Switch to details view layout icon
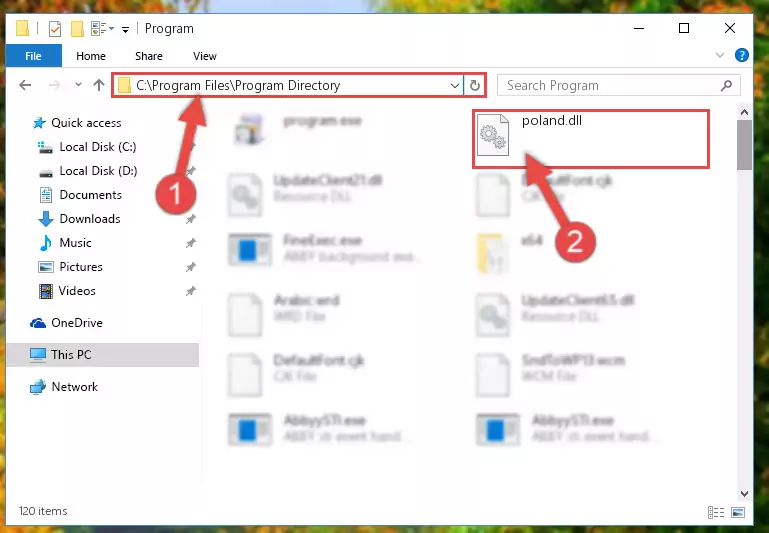769x533 pixels. [x=716, y=512]
